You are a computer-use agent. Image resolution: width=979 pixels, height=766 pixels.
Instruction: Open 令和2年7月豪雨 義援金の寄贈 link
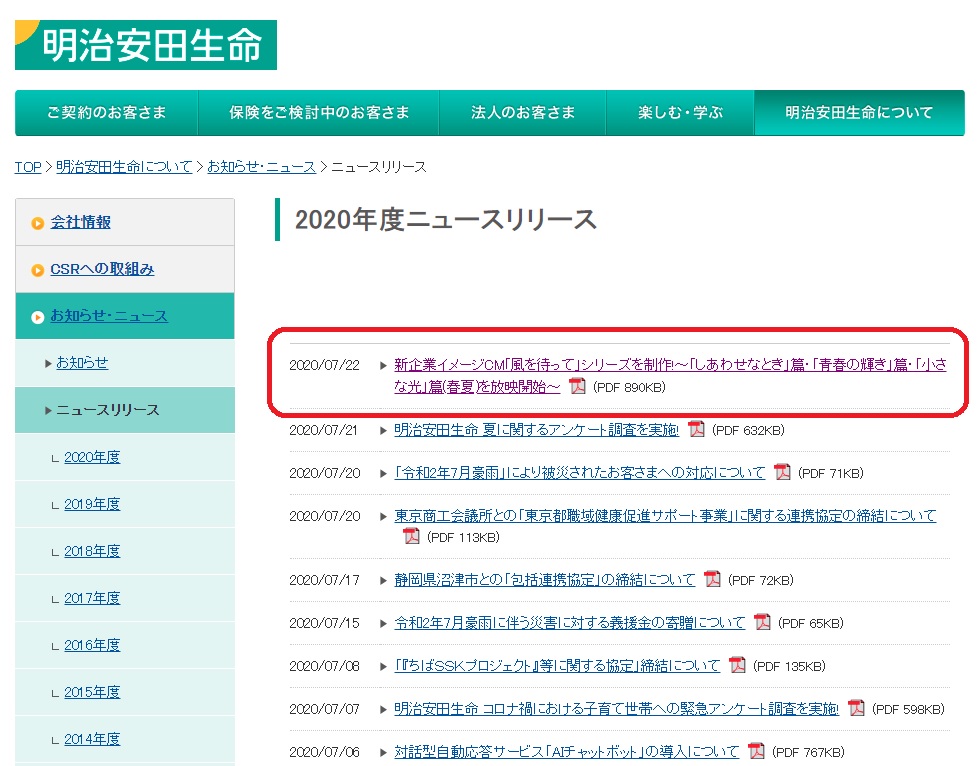(x=570, y=622)
